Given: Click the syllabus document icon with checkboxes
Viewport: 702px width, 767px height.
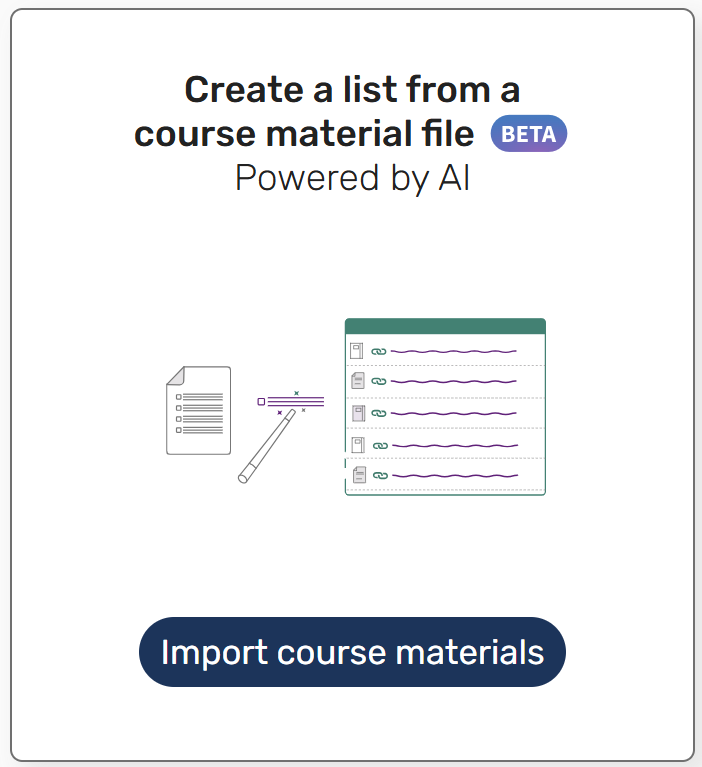Looking at the screenshot, I should [198, 410].
